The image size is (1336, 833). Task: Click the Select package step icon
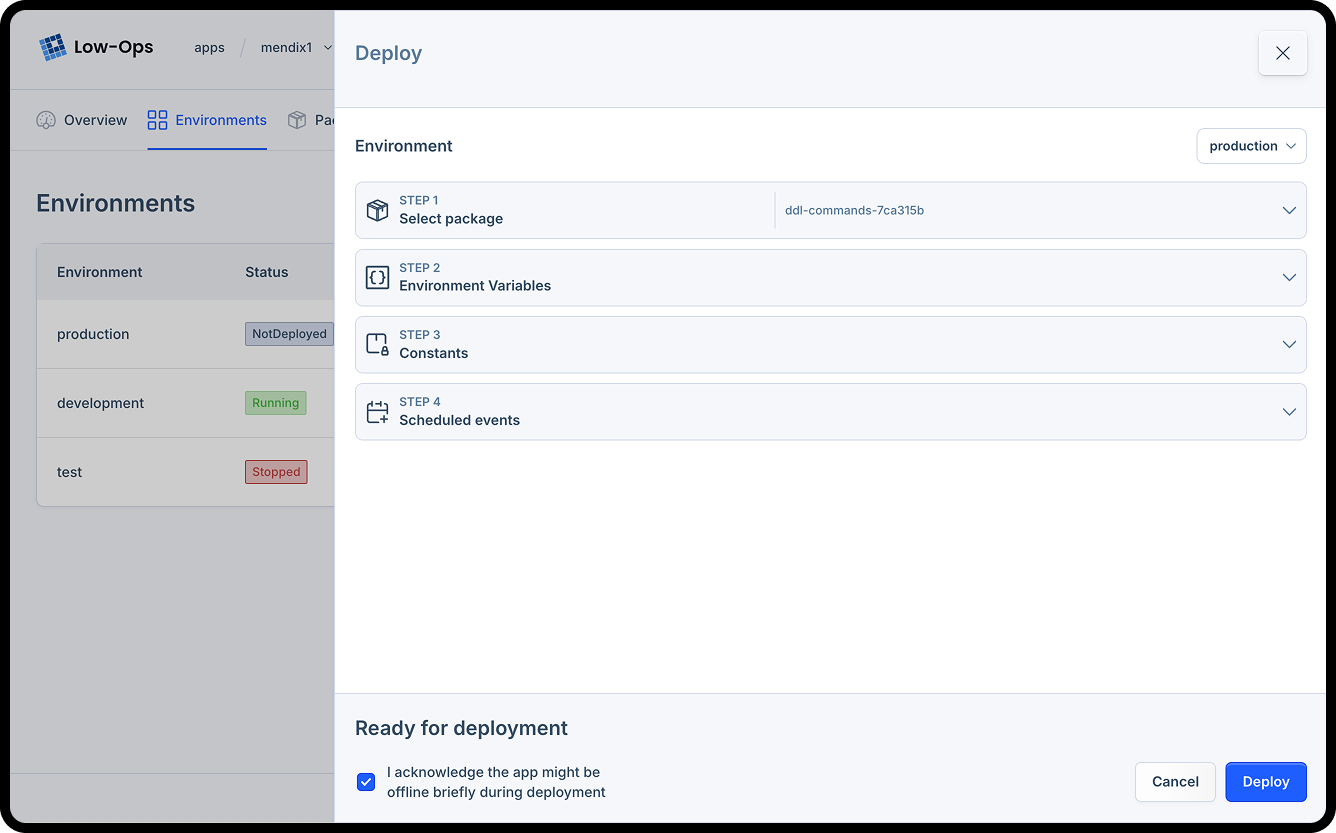pyautogui.click(x=377, y=210)
